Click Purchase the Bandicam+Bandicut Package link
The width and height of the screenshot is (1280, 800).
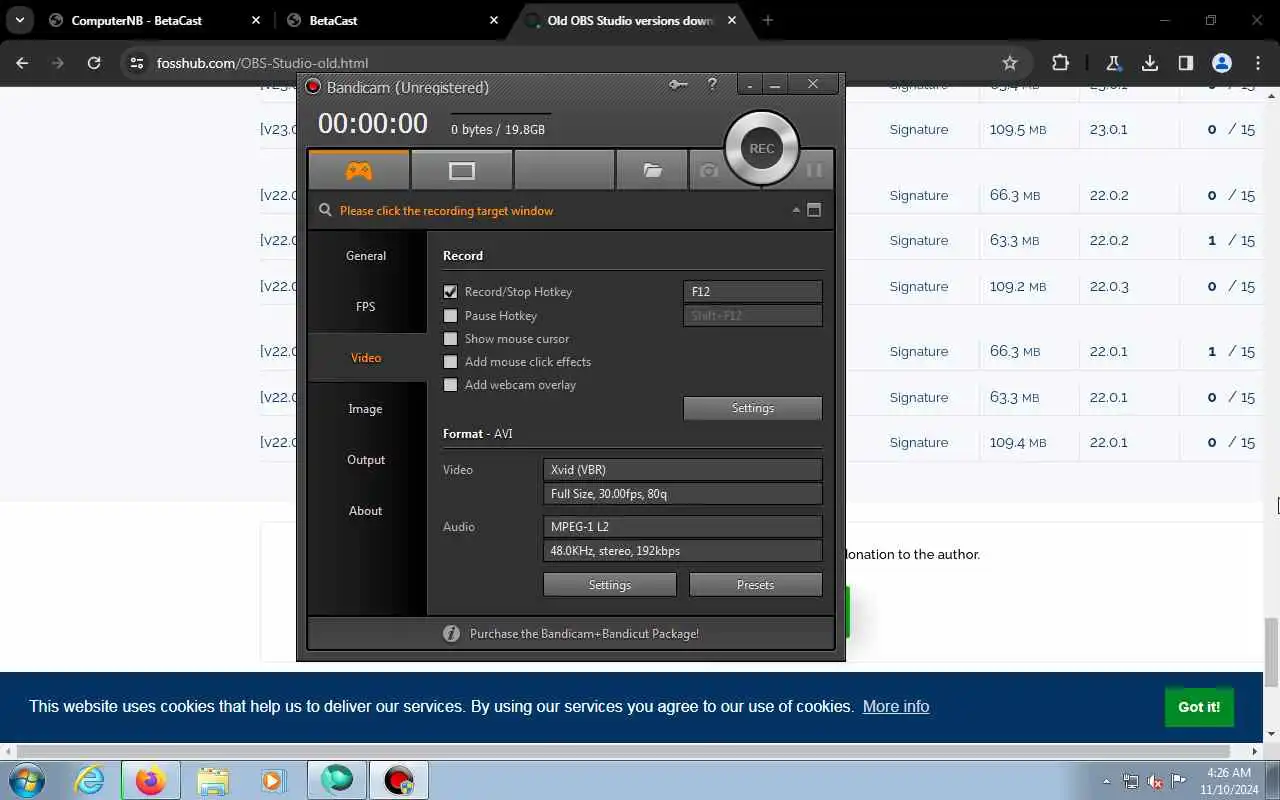(x=584, y=634)
